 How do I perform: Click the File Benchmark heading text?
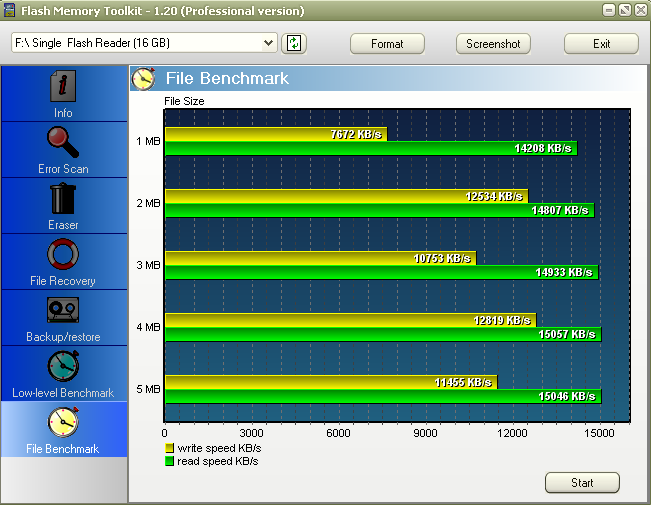tap(227, 78)
